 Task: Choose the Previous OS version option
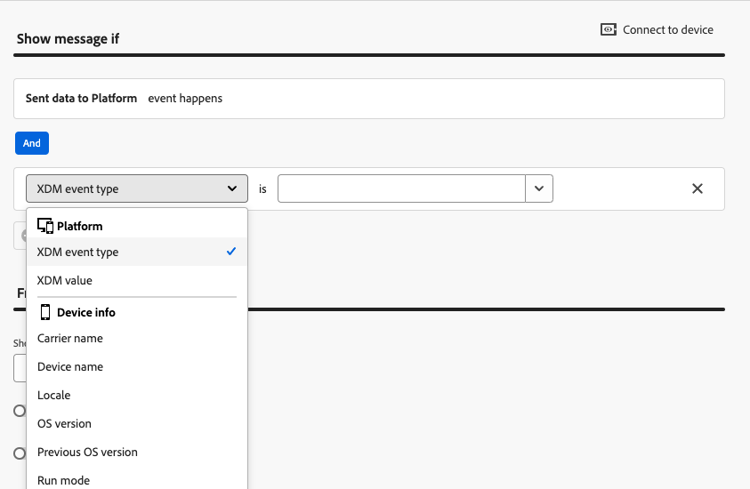137,452
